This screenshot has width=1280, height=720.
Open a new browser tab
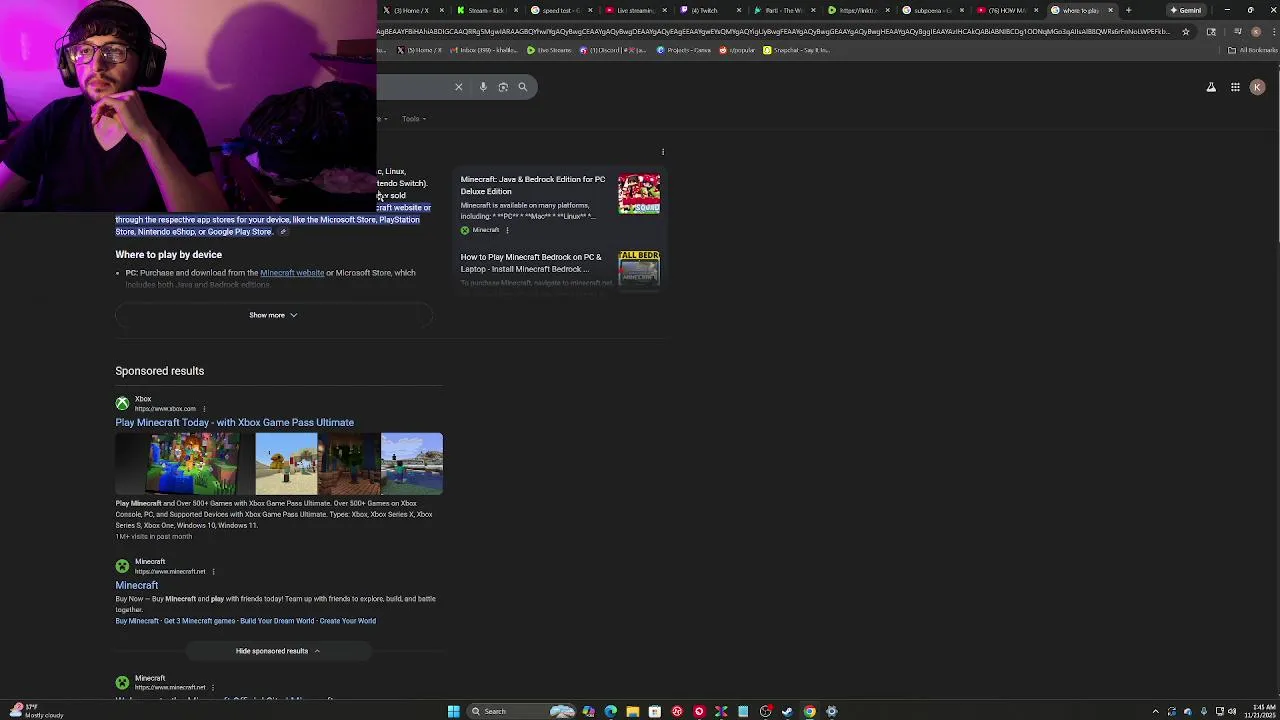pos(1128,10)
